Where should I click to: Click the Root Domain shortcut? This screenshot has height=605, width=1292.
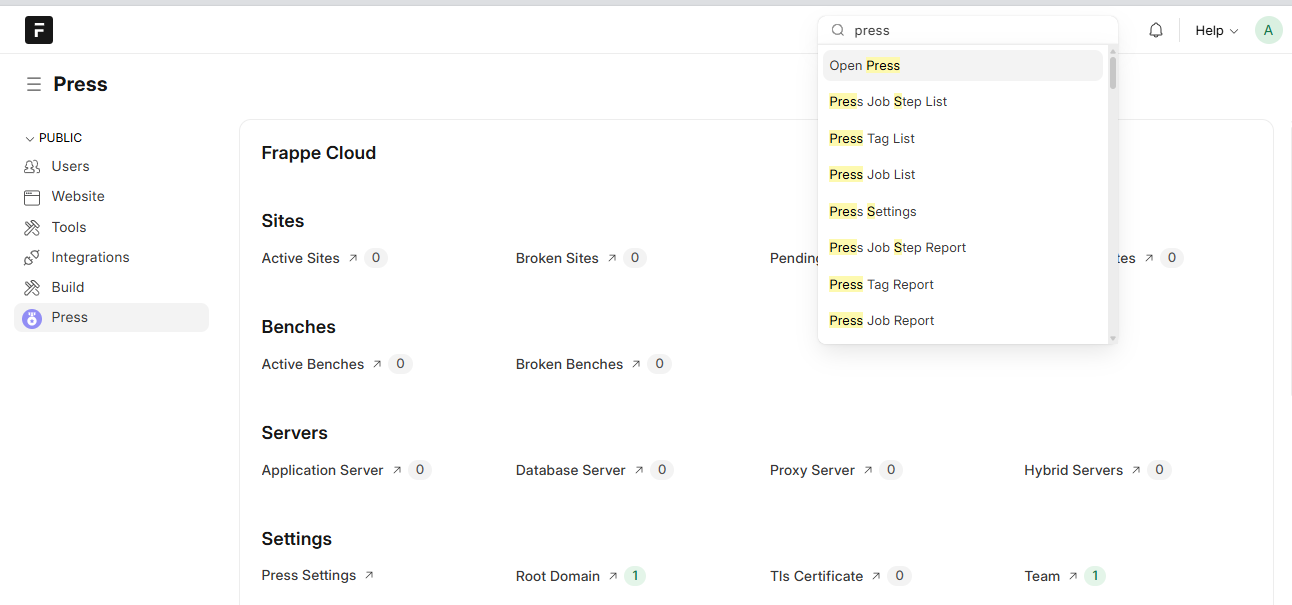(558, 576)
